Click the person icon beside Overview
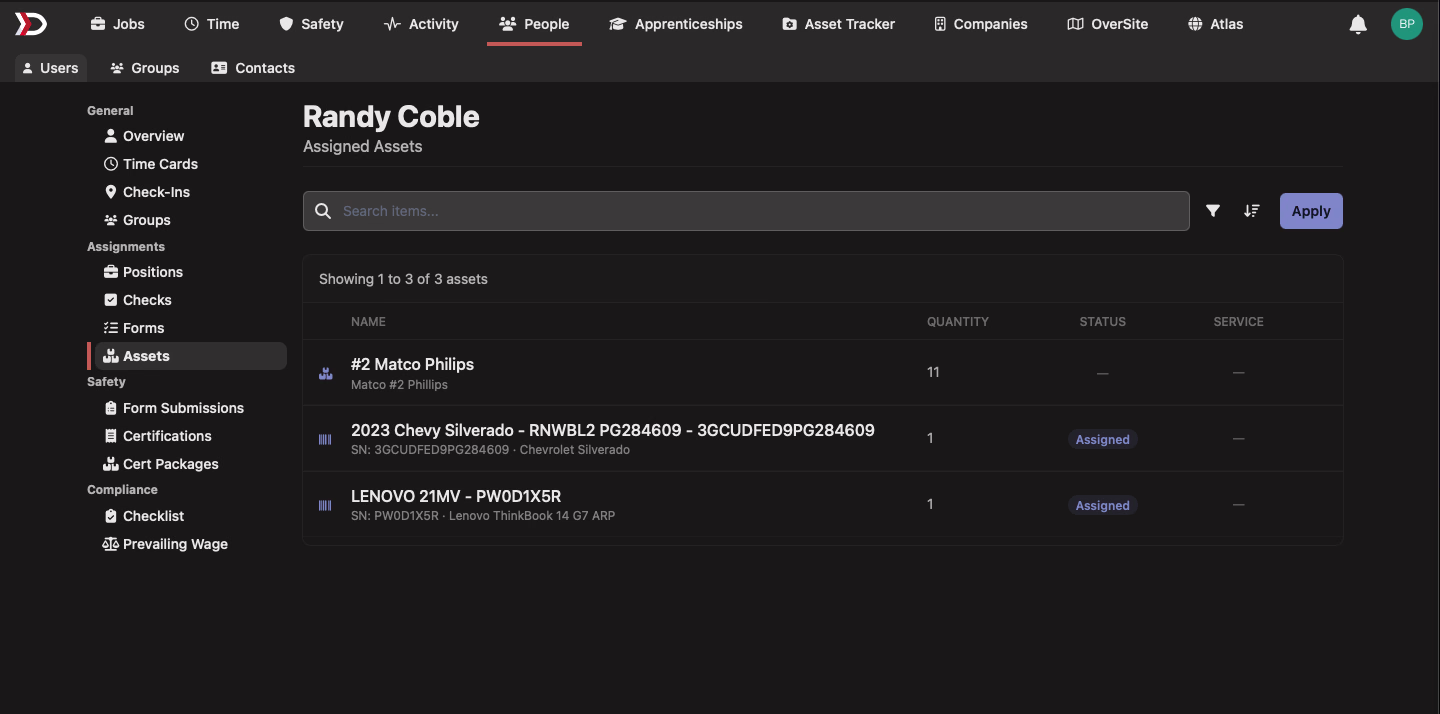This screenshot has height=714, width=1440. point(111,136)
